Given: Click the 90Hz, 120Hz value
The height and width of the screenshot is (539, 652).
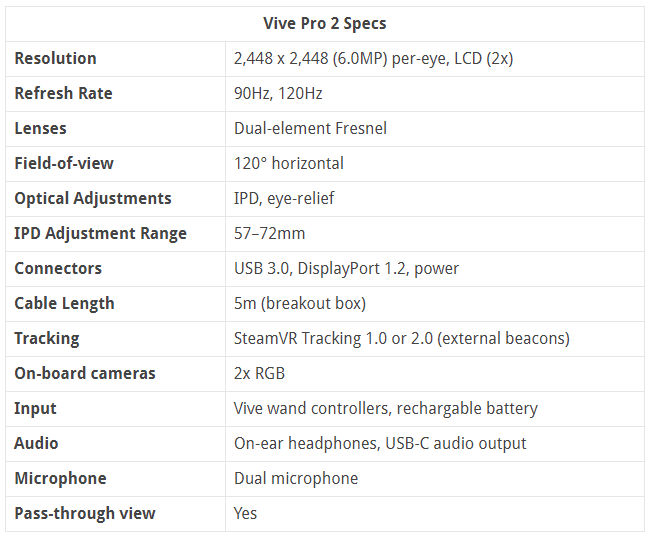Looking at the screenshot, I should pos(278,93).
